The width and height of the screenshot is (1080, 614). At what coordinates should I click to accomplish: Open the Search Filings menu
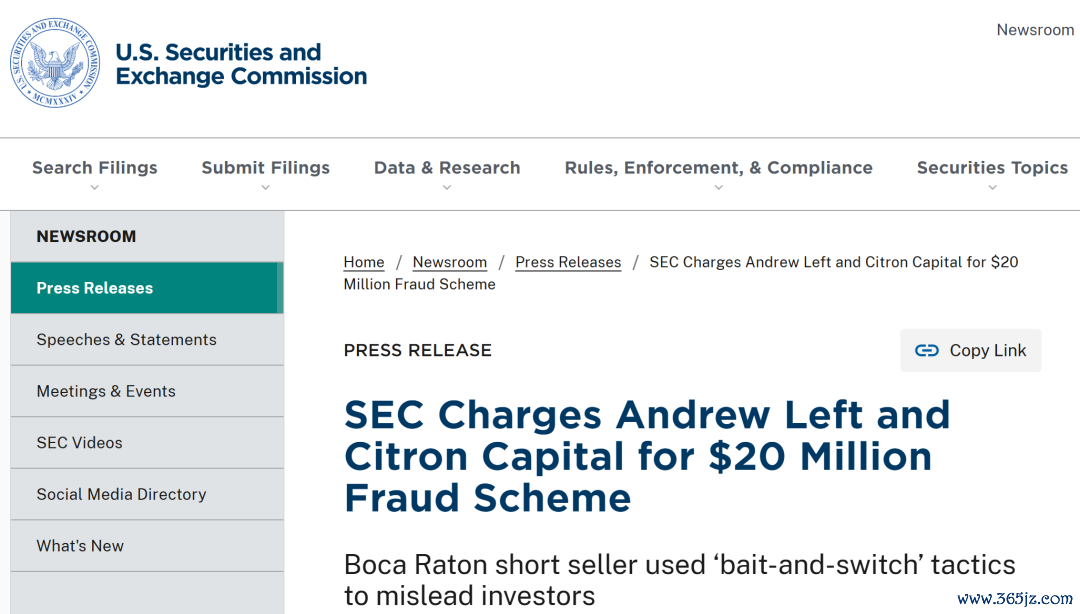tap(95, 167)
